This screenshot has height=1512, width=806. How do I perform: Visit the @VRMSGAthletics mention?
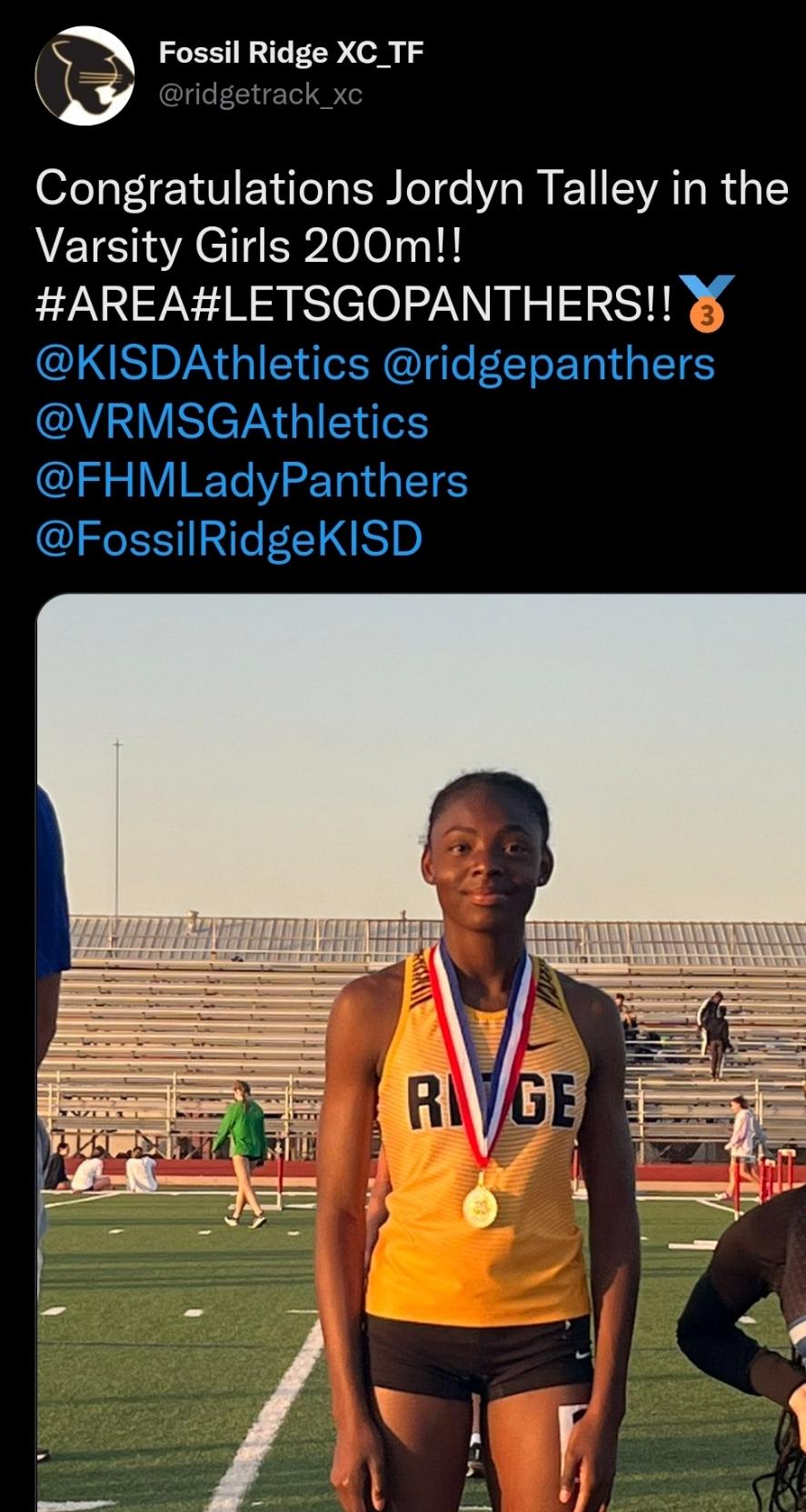pyautogui.click(x=232, y=422)
